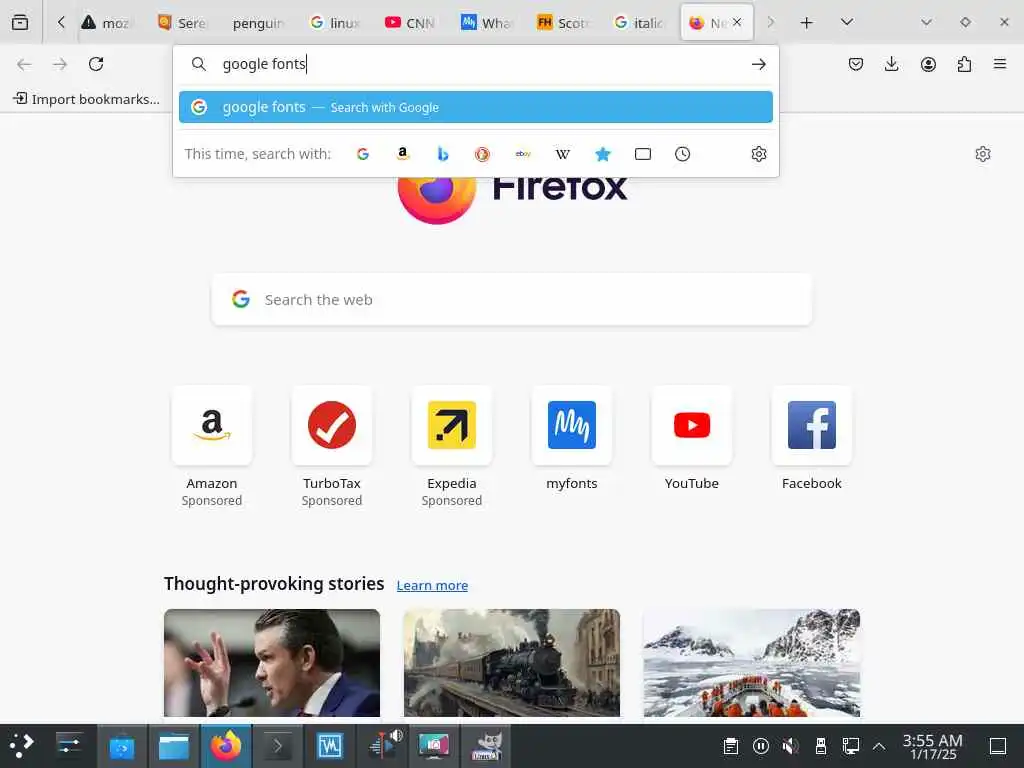Open the KDE application launcher
The height and width of the screenshot is (768, 1024).
click(21, 746)
